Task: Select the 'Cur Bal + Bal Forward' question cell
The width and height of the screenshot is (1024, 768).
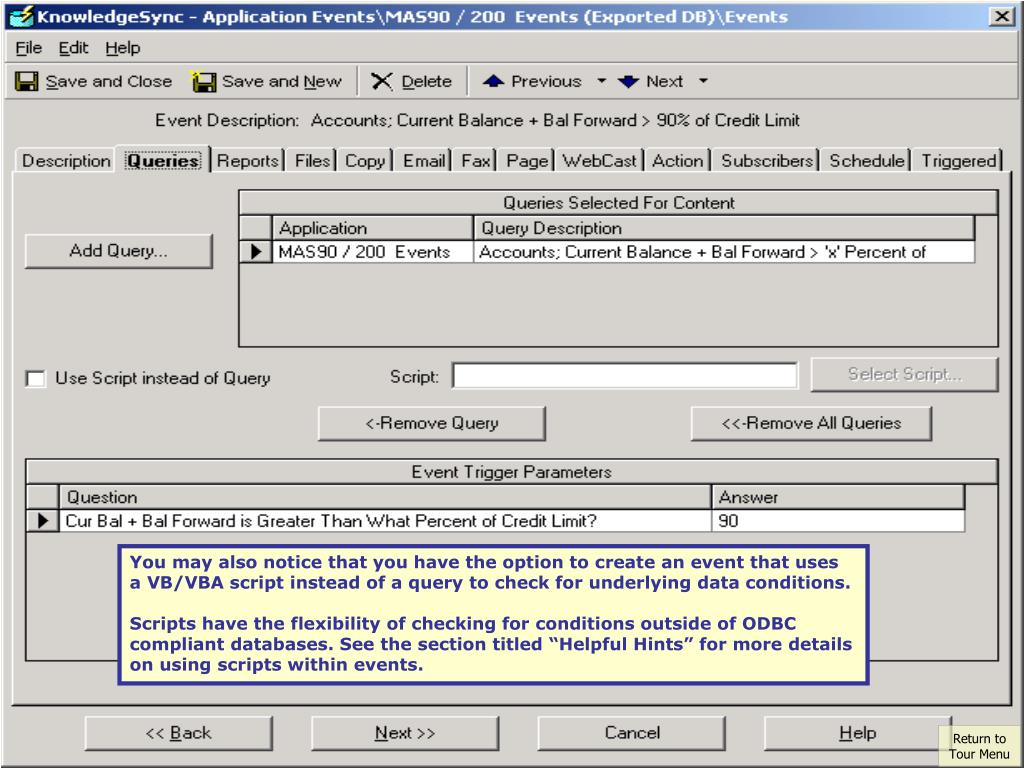Action: (x=385, y=520)
